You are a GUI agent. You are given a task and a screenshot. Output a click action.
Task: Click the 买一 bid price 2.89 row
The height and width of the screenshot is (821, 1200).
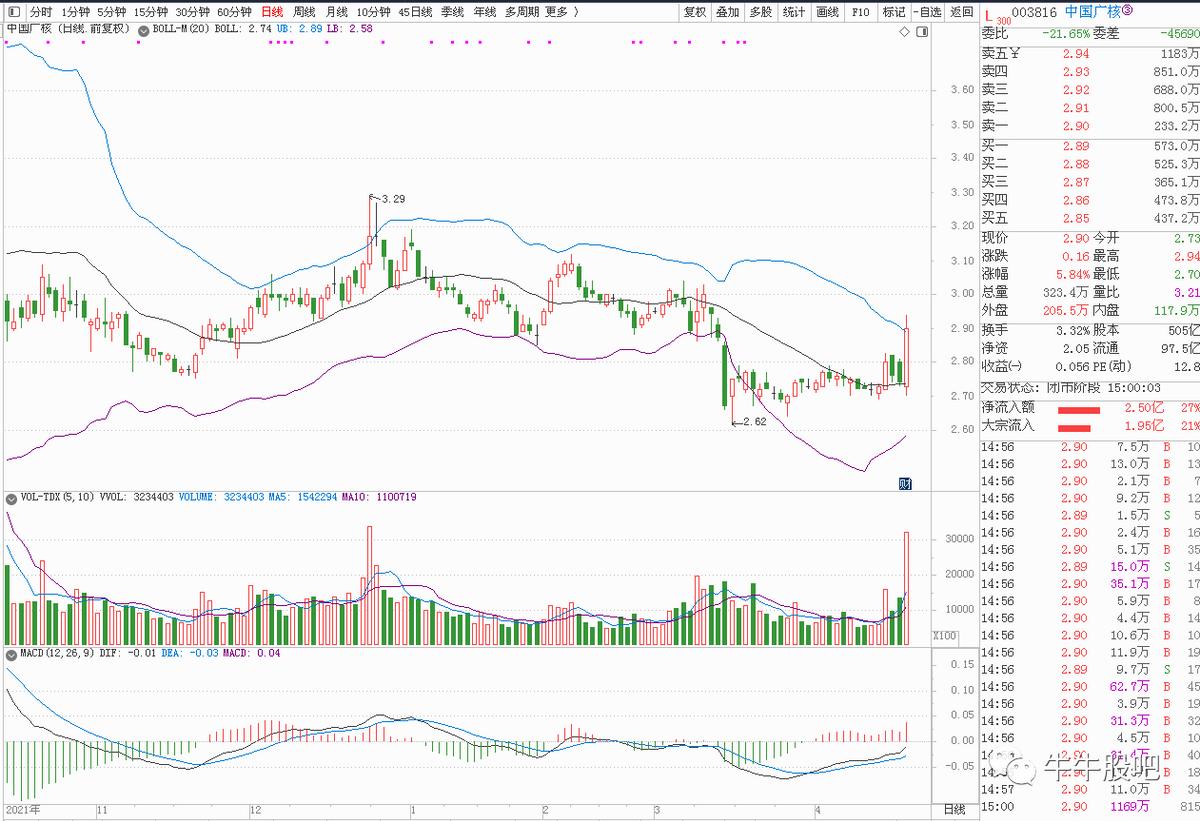[1090, 146]
